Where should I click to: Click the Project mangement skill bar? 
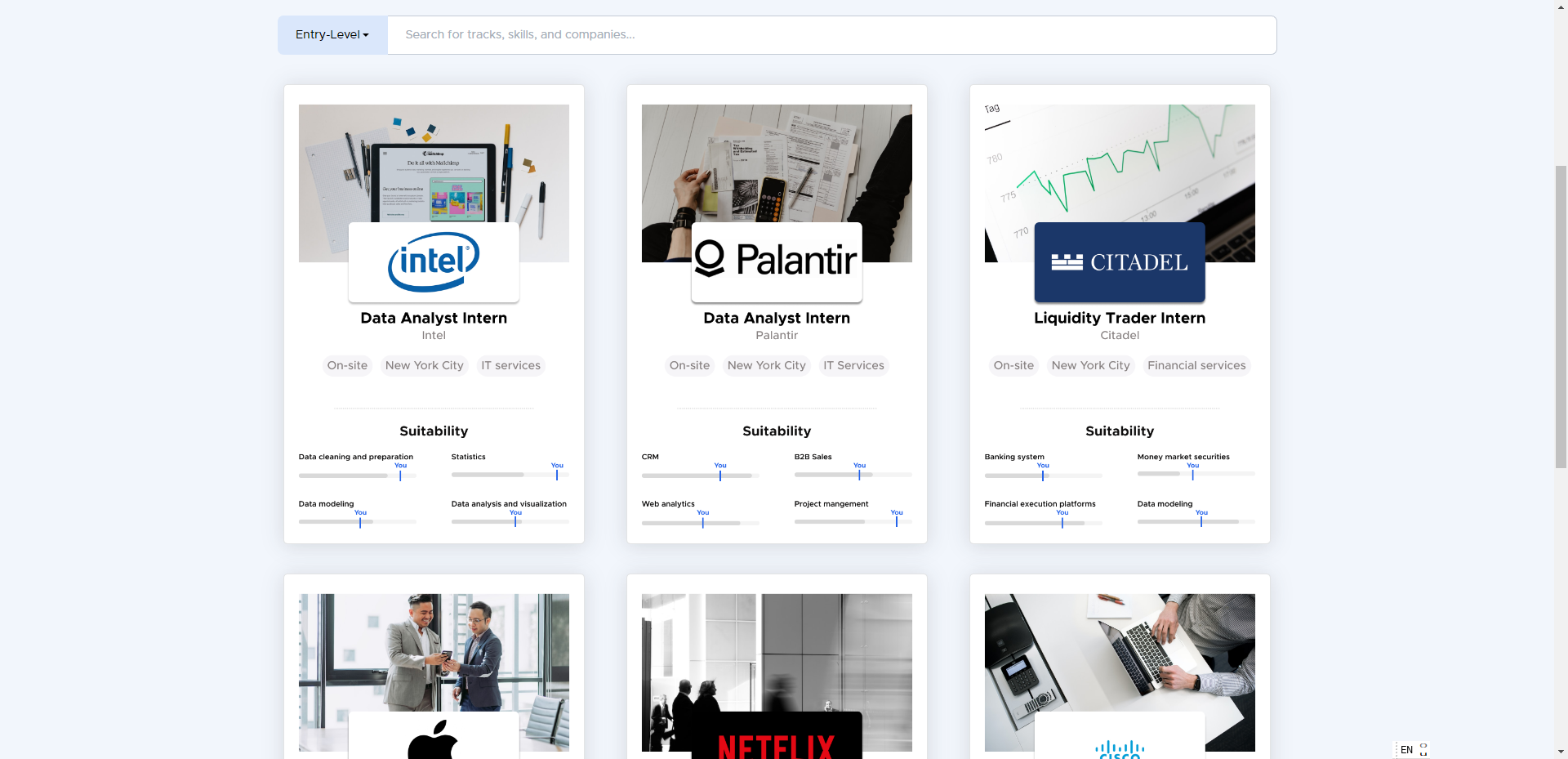[x=853, y=522]
